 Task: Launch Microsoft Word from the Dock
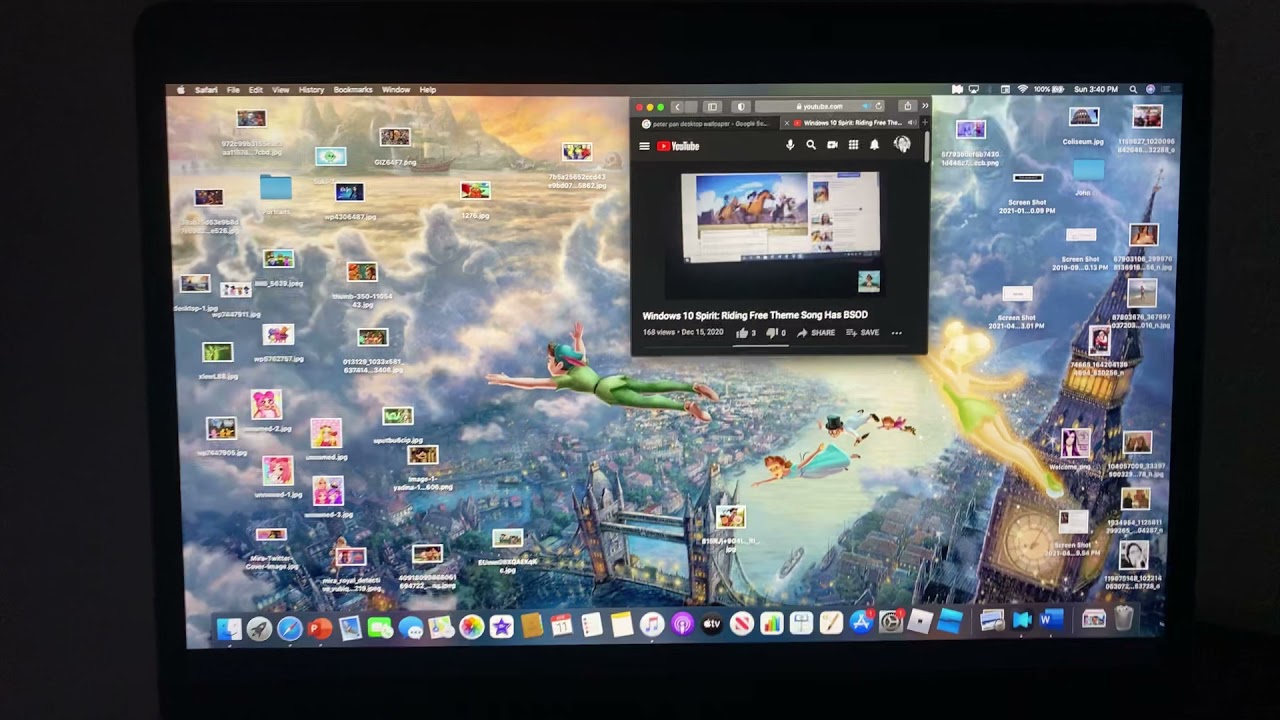1051,620
